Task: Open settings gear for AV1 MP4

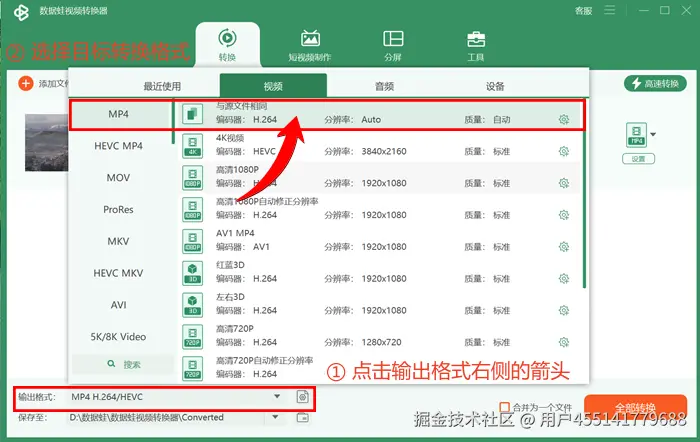Action: pos(564,247)
